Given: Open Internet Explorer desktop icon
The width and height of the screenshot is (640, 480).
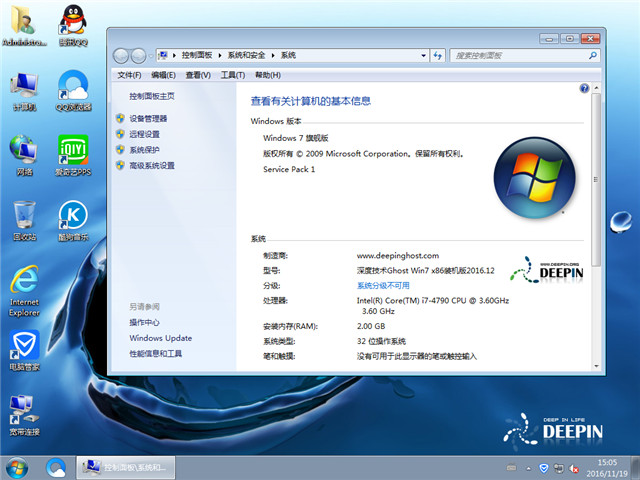Looking at the screenshot, I should (x=24, y=291).
